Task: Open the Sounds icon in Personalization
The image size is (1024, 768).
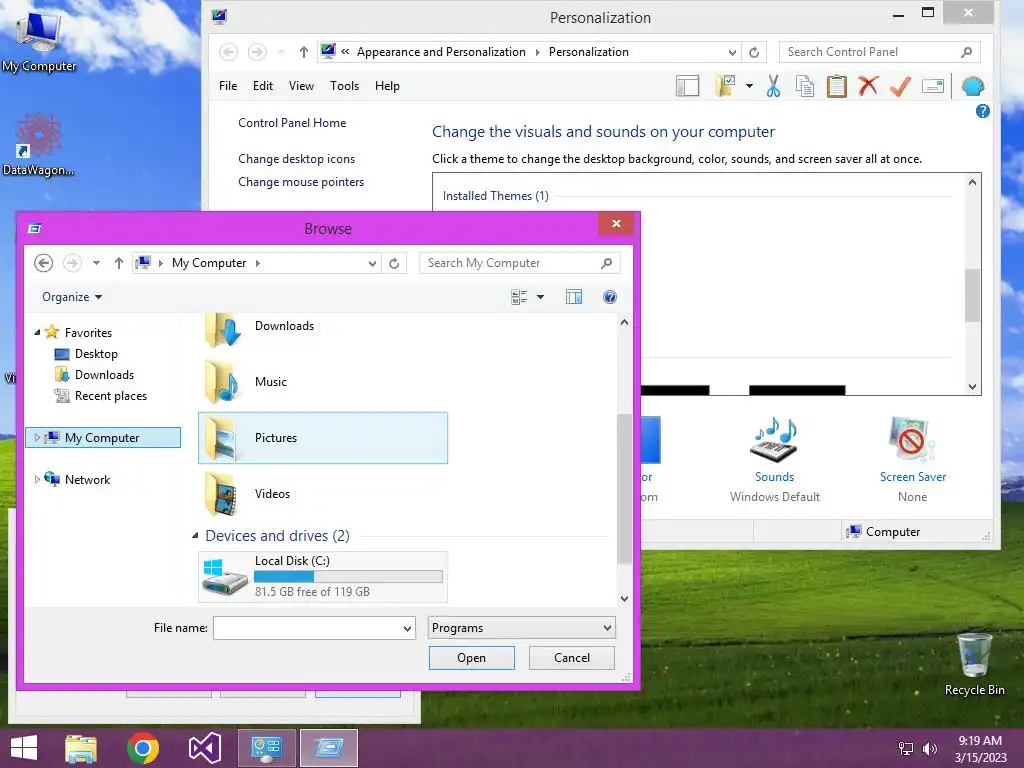Action: pyautogui.click(x=775, y=441)
